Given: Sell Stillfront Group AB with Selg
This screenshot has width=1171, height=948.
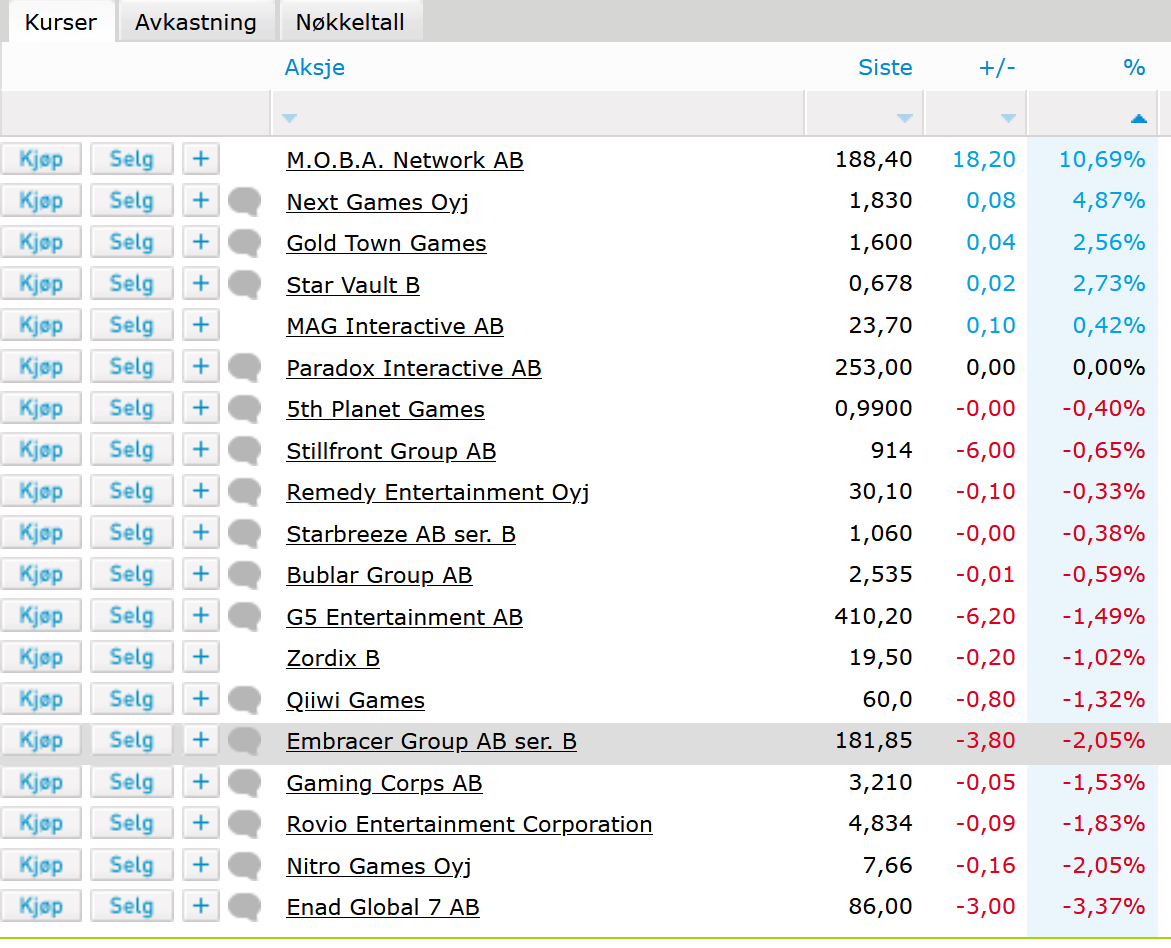Looking at the screenshot, I should 131,449.
